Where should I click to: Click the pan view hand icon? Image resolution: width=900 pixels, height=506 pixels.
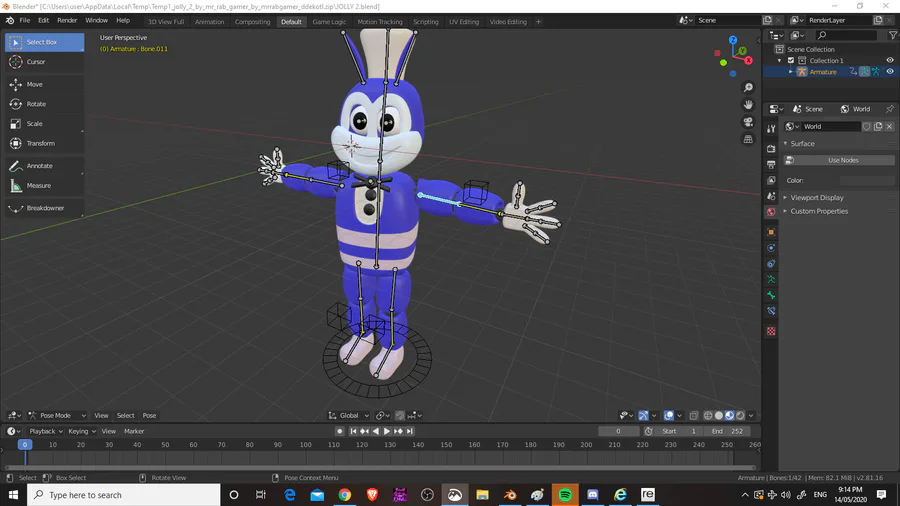[x=748, y=104]
